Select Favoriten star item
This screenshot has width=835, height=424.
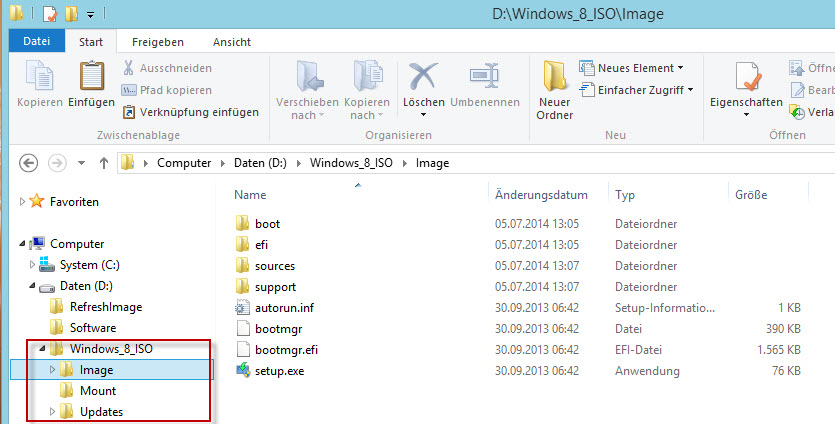36,201
